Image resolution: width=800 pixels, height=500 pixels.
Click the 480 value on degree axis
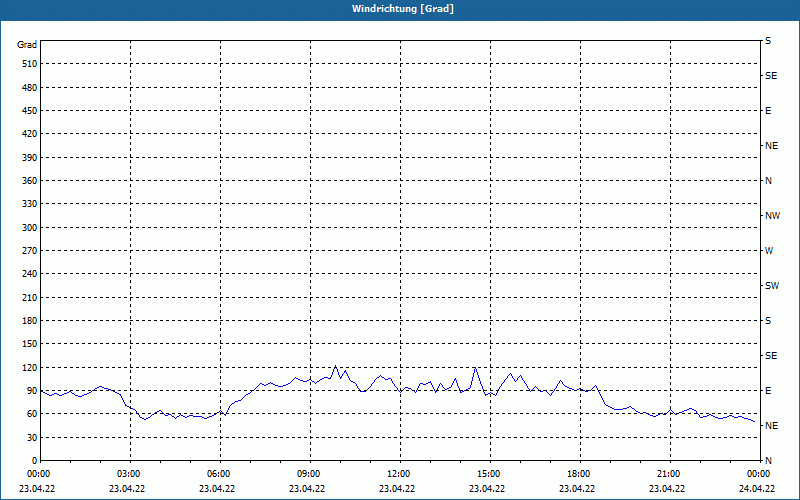(30, 87)
